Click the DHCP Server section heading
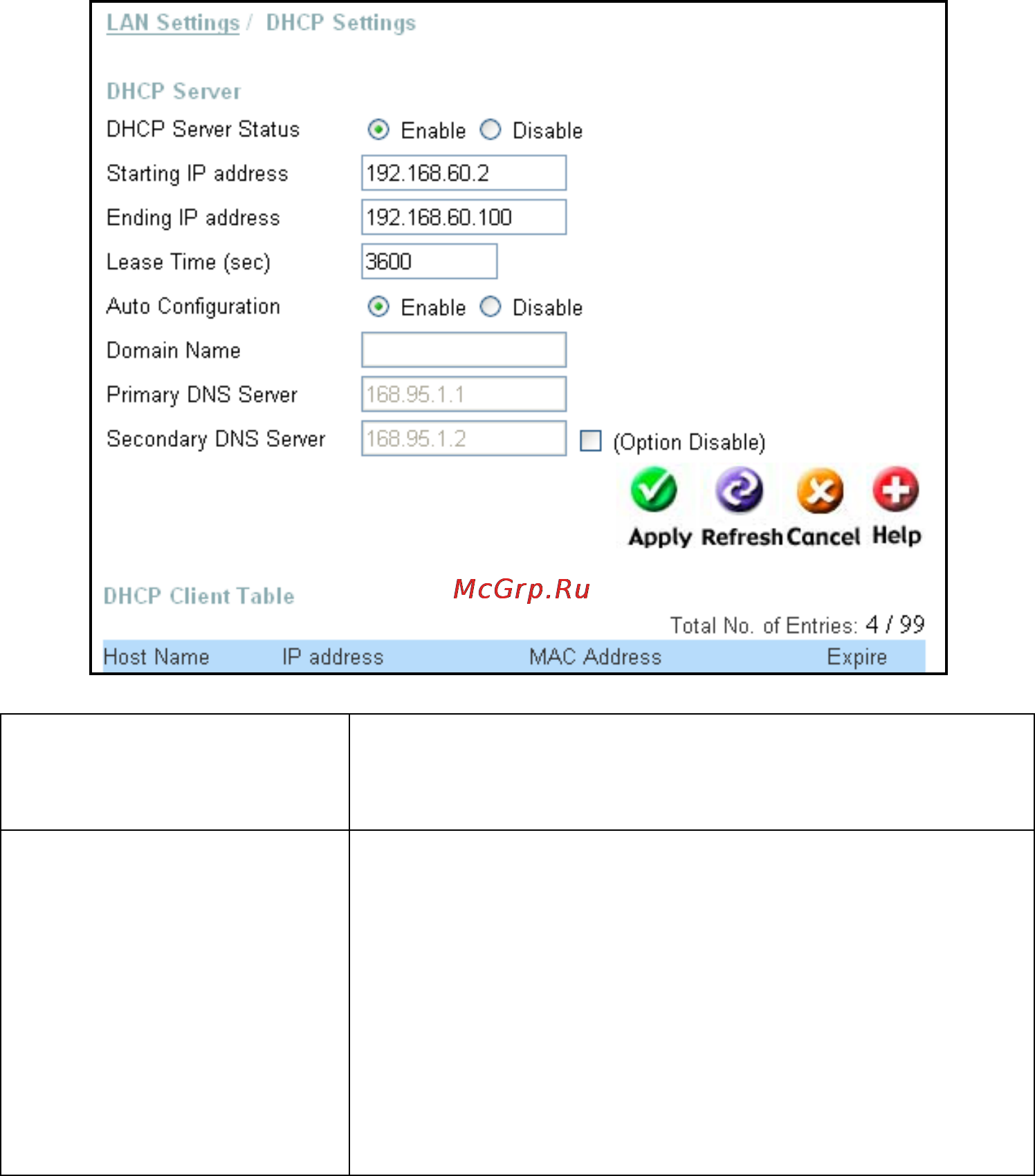Screen dimensions: 1035x1176 (x=174, y=91)
